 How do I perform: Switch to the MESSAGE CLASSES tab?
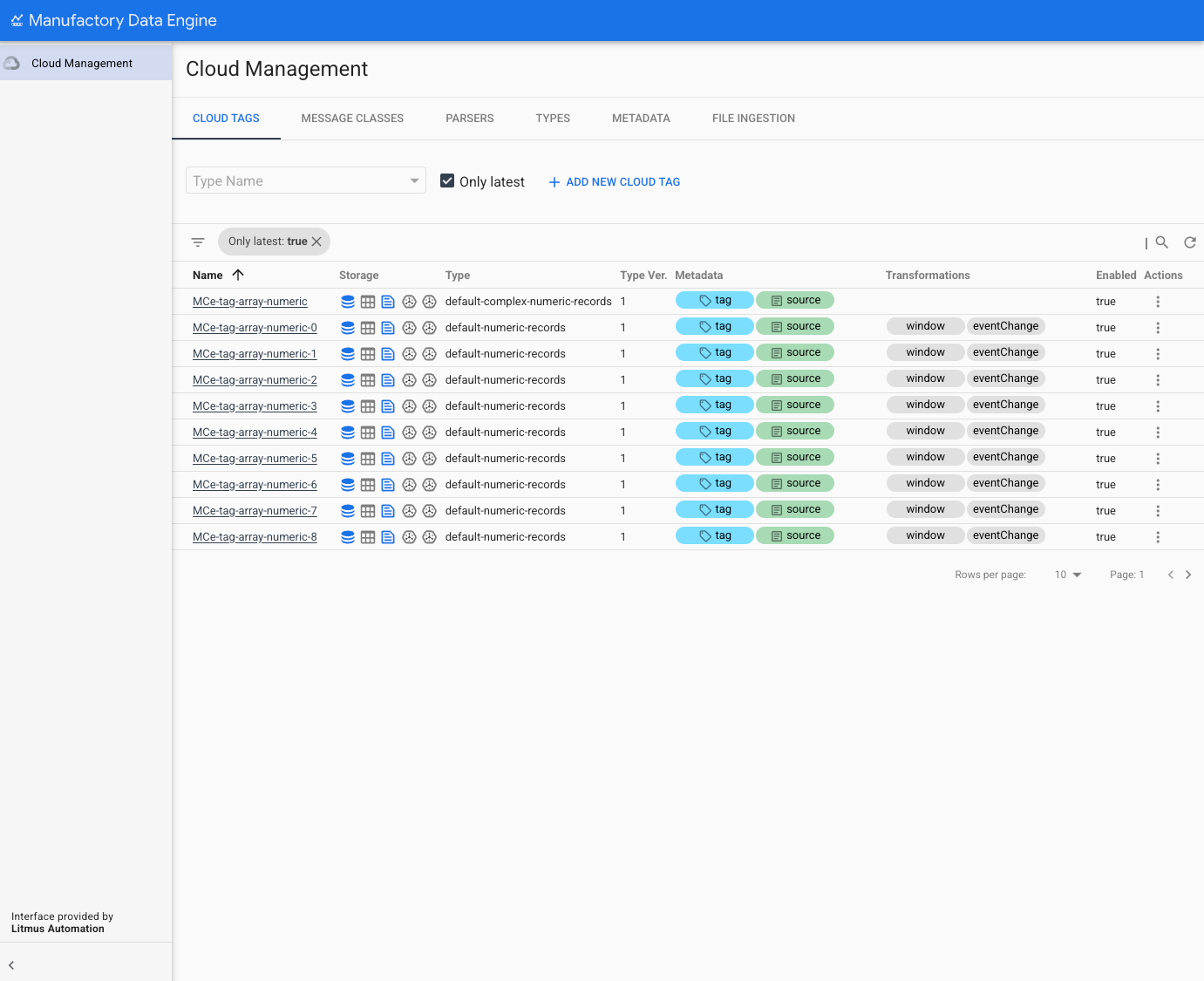click(x=352, y=118)
